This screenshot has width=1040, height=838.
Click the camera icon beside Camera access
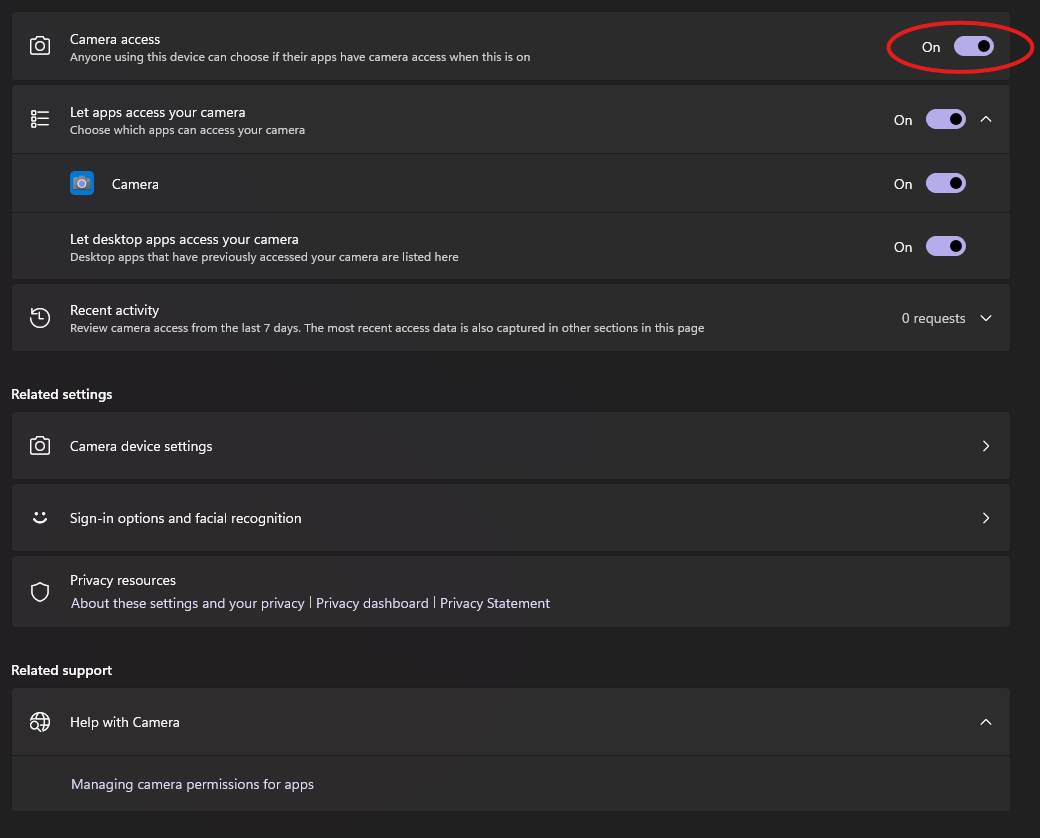tap(40, 46)
